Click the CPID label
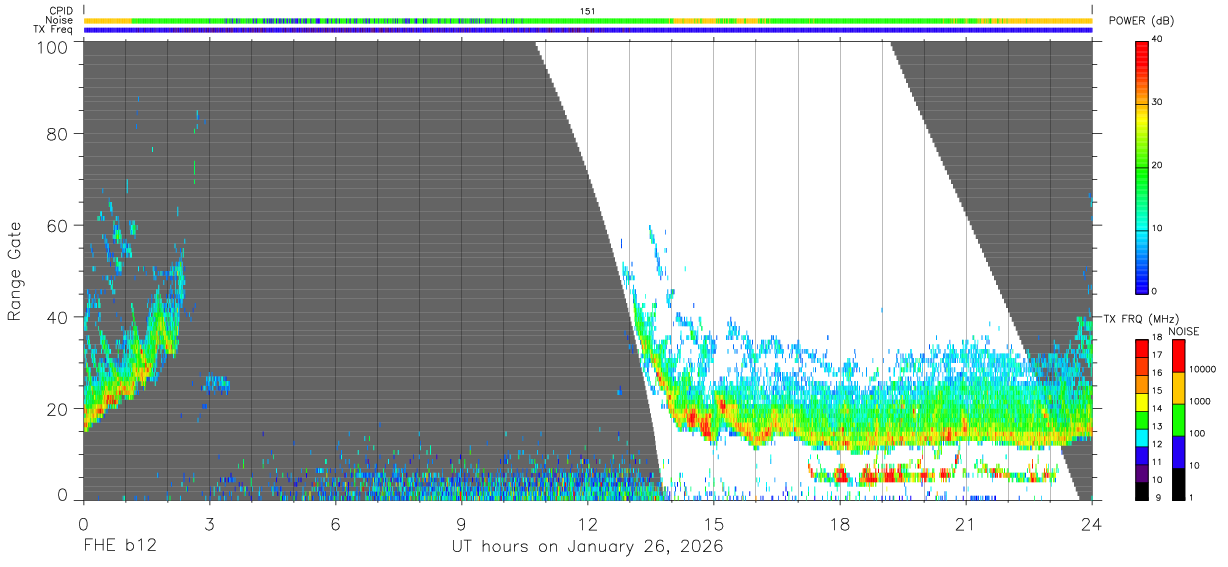 pyautogui.click(x=61, y=11)
